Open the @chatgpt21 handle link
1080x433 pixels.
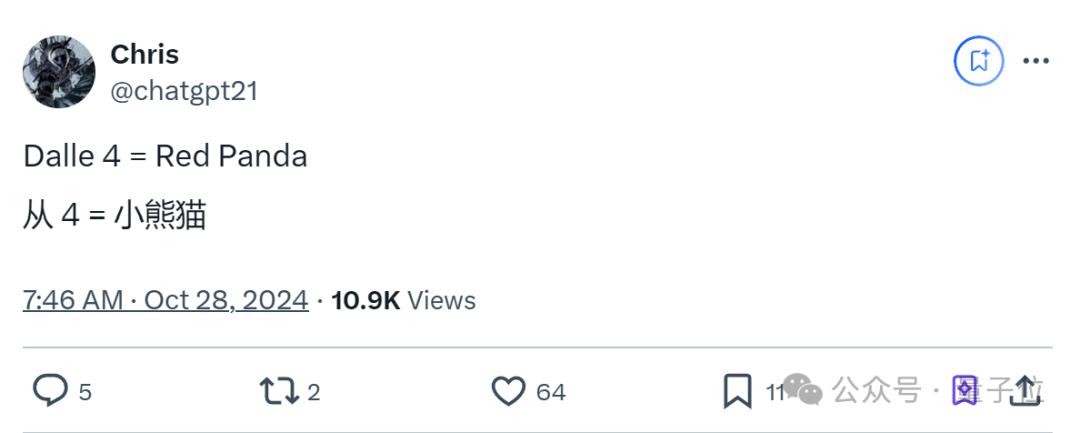[184, 91]
